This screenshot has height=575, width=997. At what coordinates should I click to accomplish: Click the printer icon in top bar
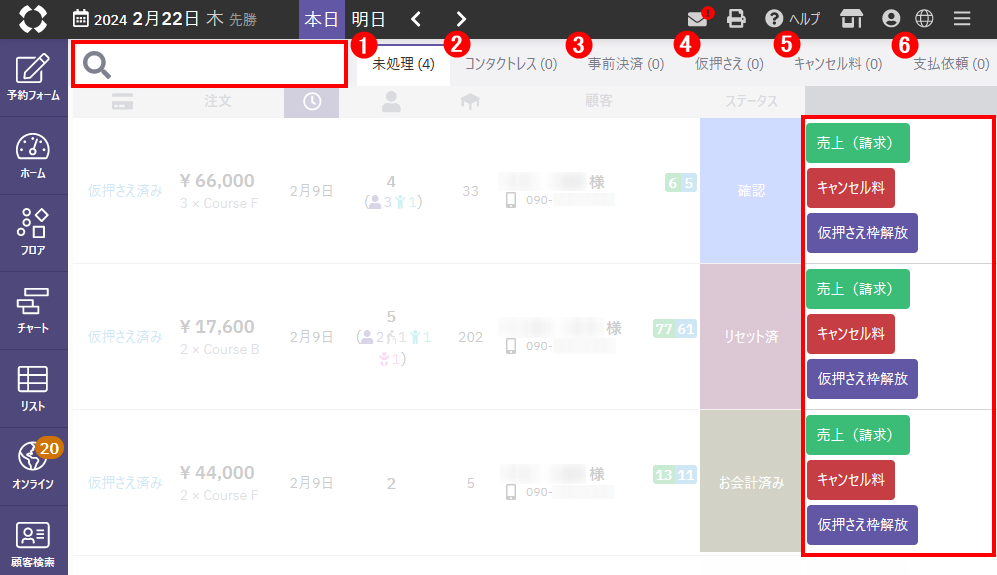(x=737, y=18)
